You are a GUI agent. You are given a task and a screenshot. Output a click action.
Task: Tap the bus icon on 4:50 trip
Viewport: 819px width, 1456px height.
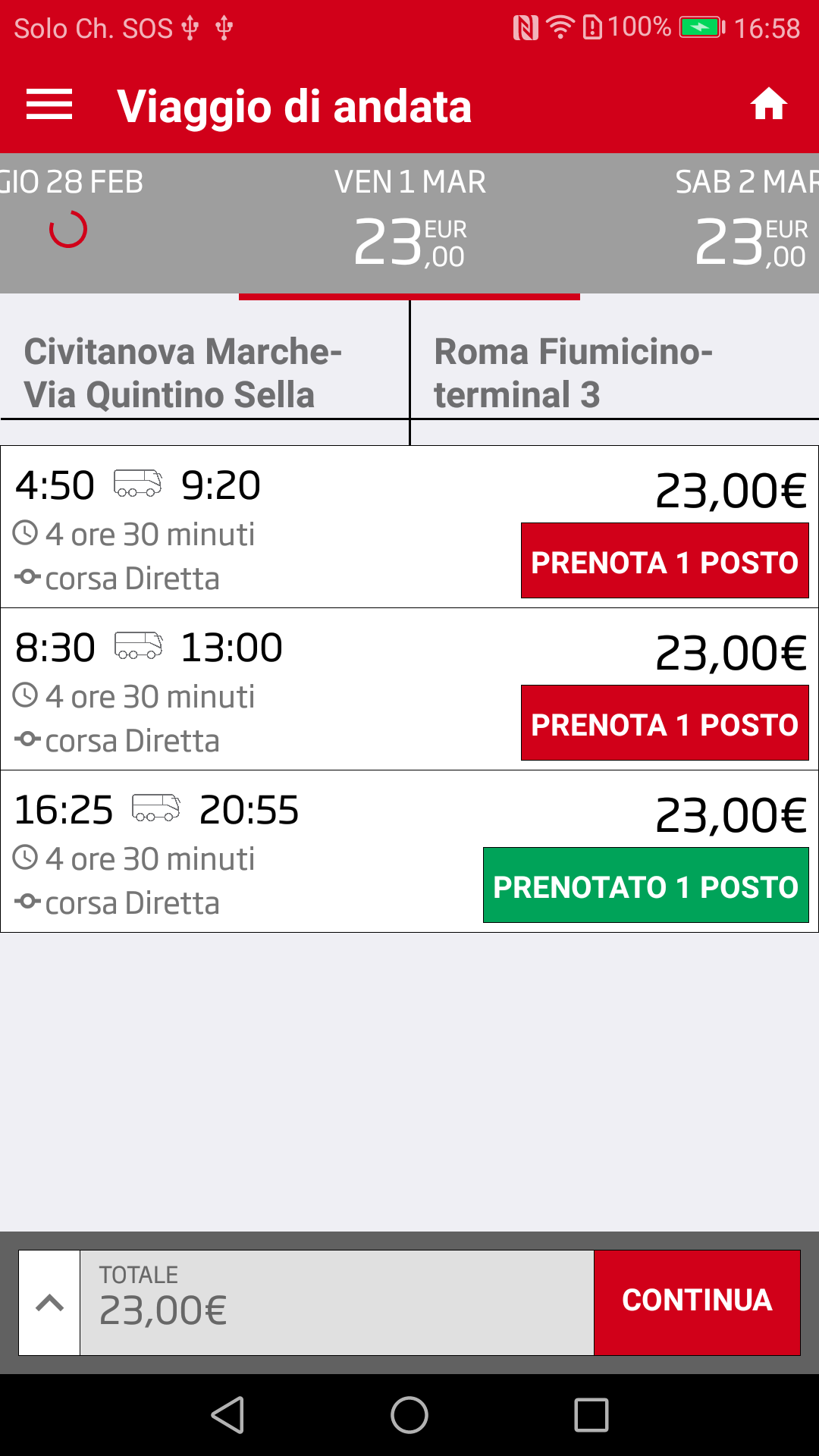pyautogui.click(x=138, y=483)
